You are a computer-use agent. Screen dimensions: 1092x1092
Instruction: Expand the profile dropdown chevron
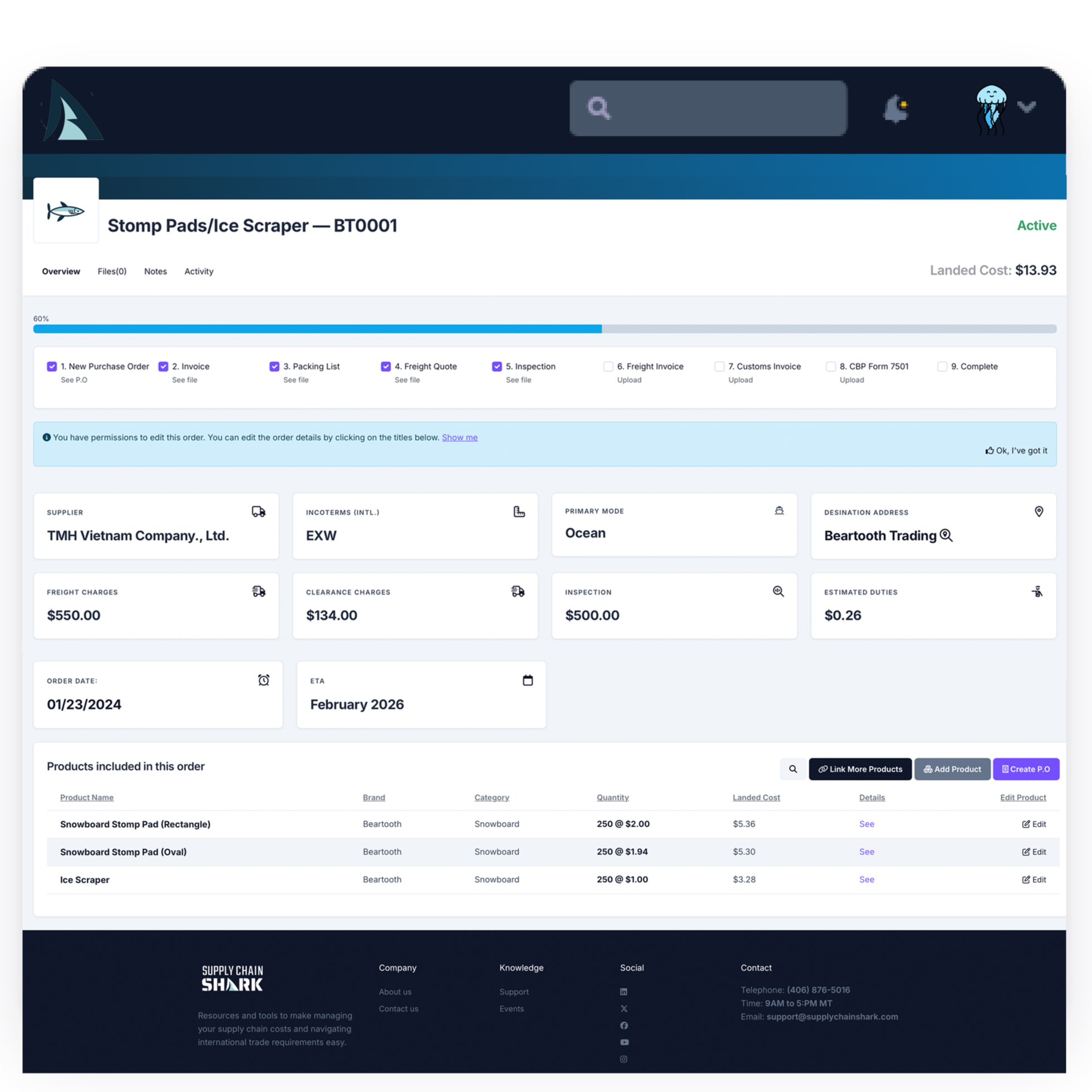coord(1026,106)
